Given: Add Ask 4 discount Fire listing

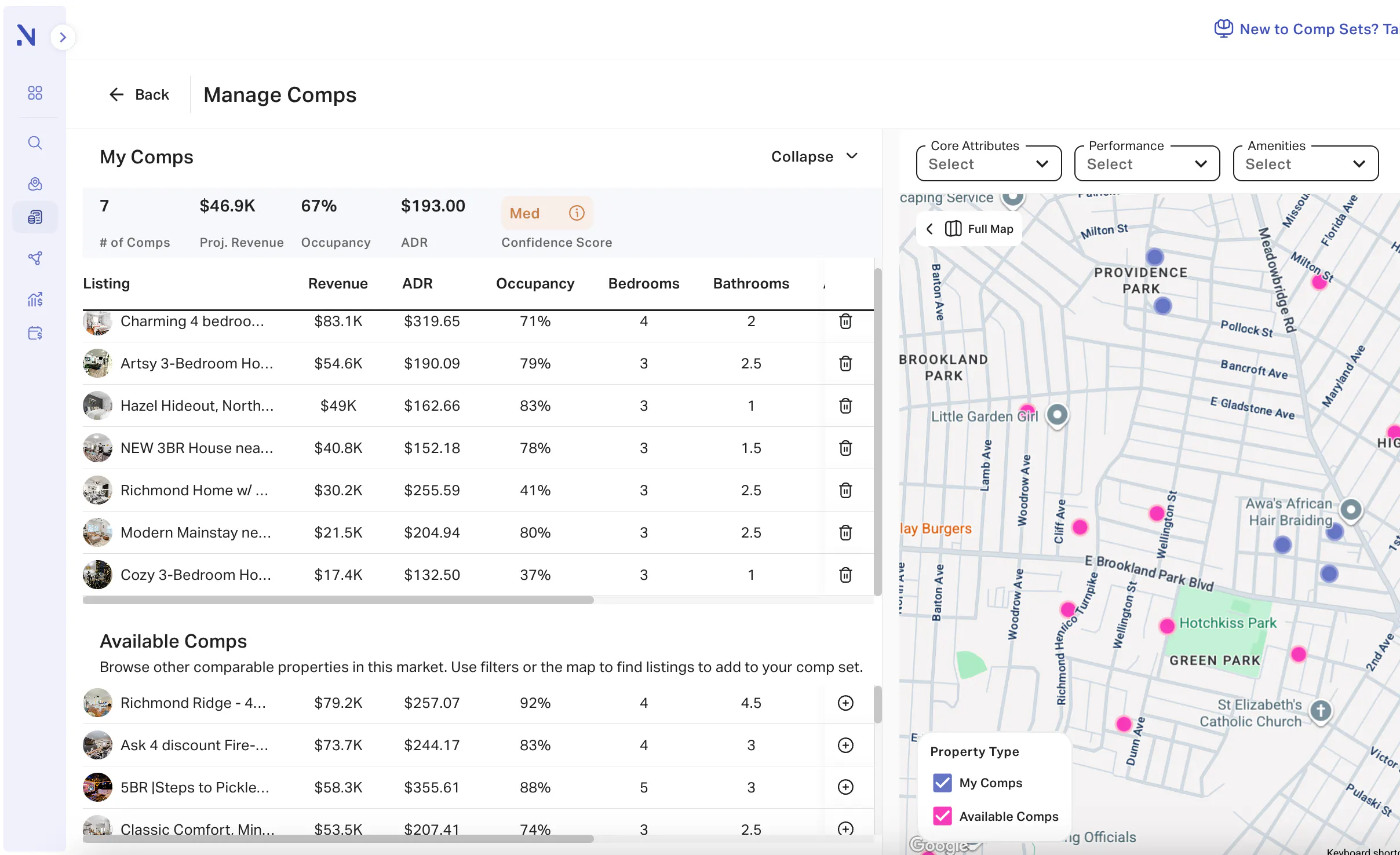Looking at the screenshot, I should [x=845, y=745].
